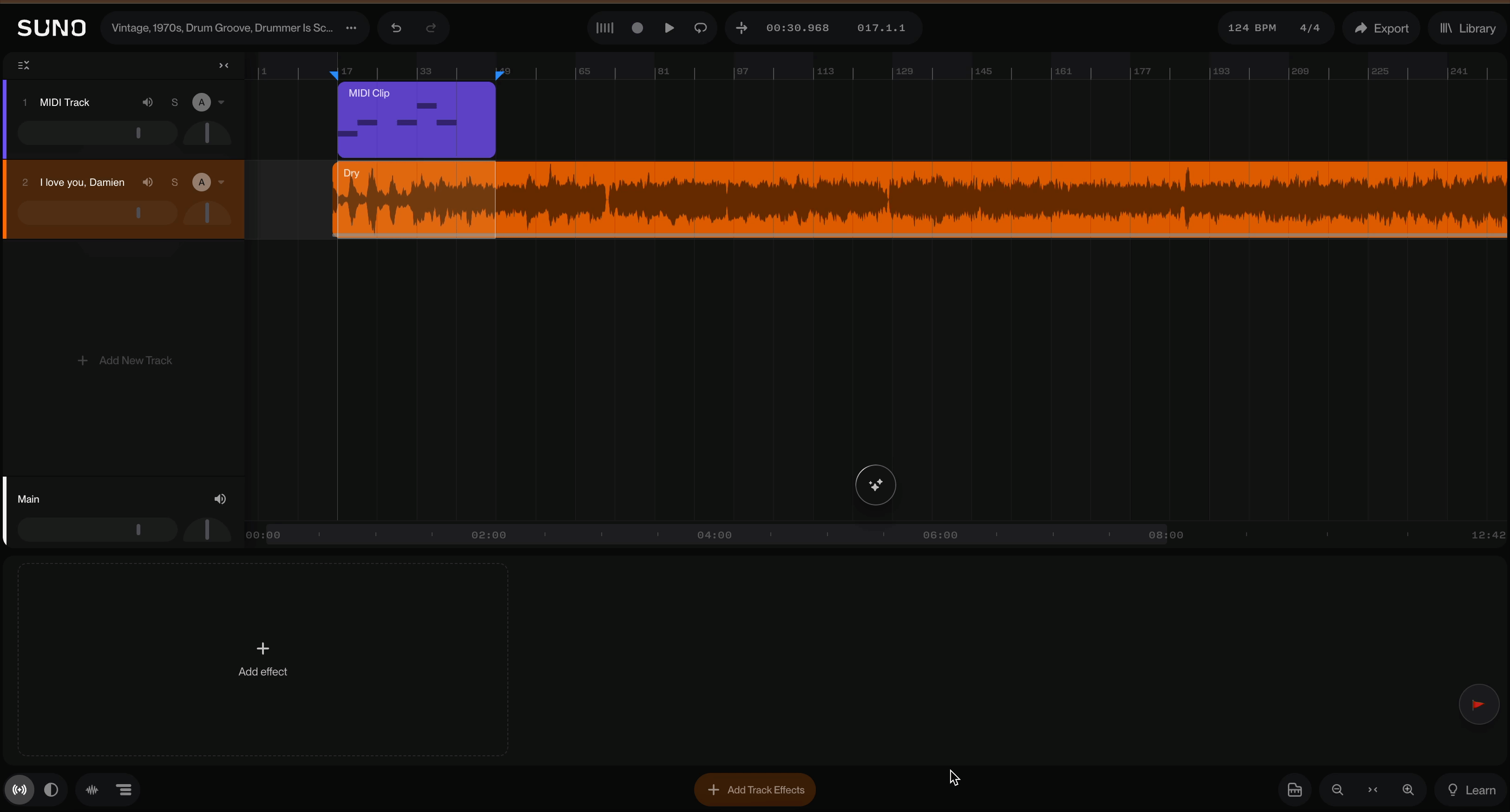The image size is (1510, 812).
Task: Solo the I love you, Damien track
Action: pos(174,183)
